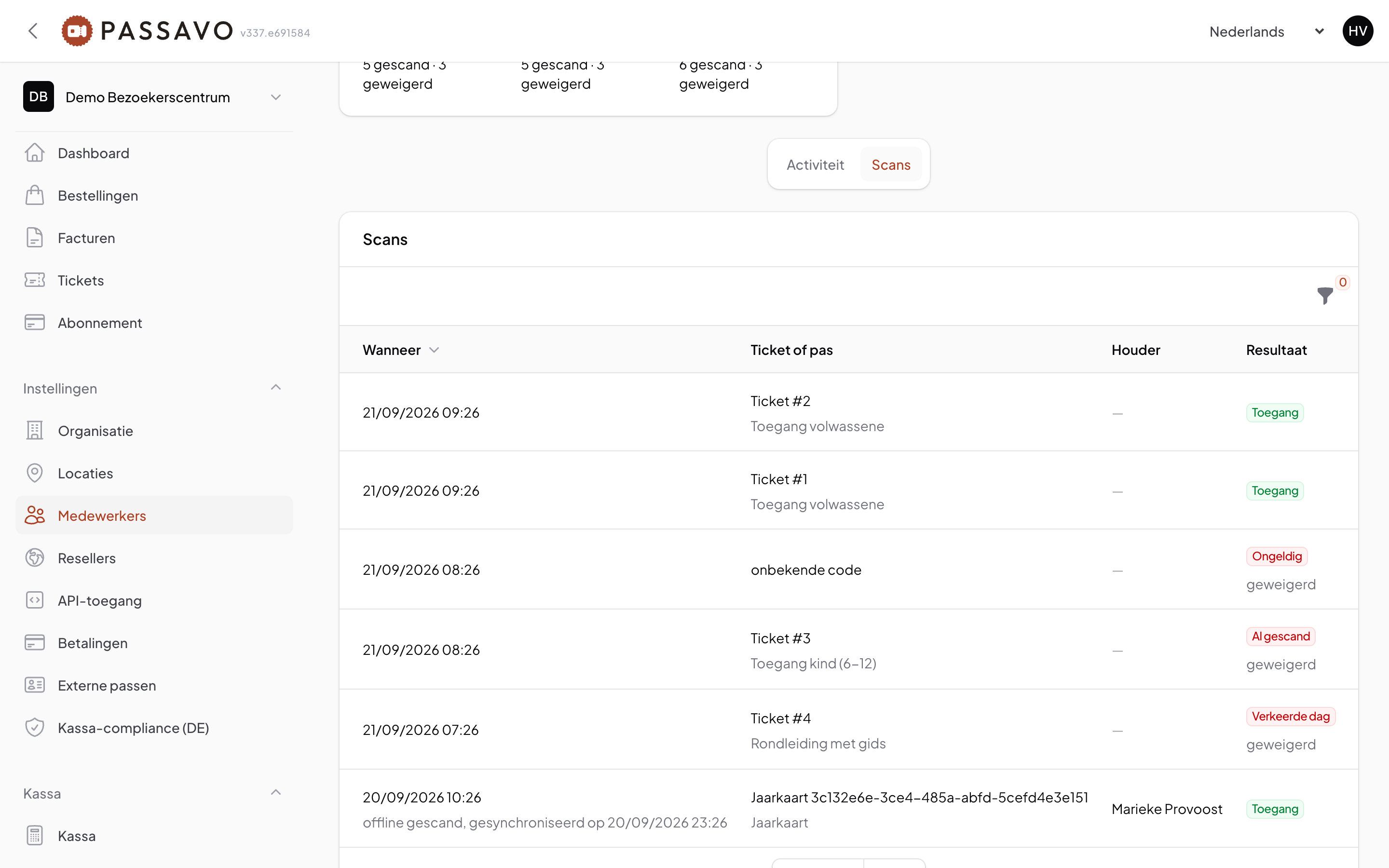The height and width of the screenshot is (868, 1389).
Task: Click the Bestellingen shopping bag icon
Action: [x=34, y=196]
